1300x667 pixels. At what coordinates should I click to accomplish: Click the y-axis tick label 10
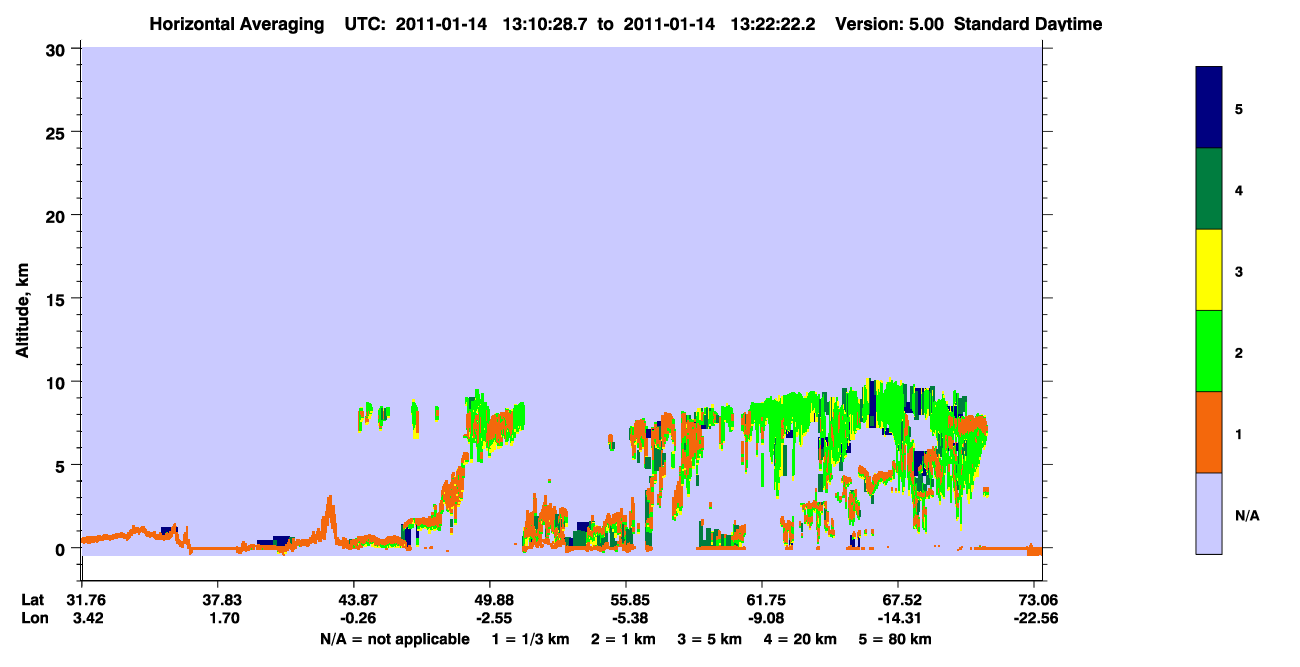pos(57,382)
